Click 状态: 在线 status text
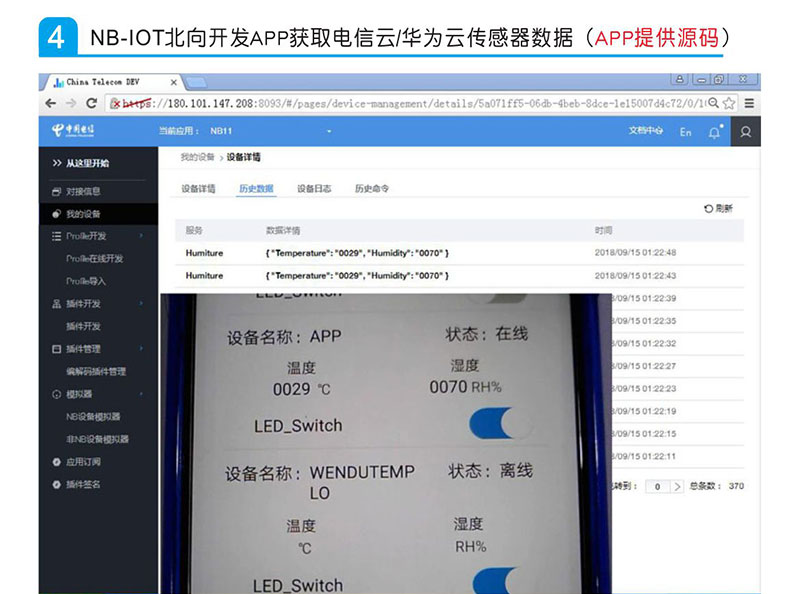This screenshot has height=594, width=800. [487, 334]
